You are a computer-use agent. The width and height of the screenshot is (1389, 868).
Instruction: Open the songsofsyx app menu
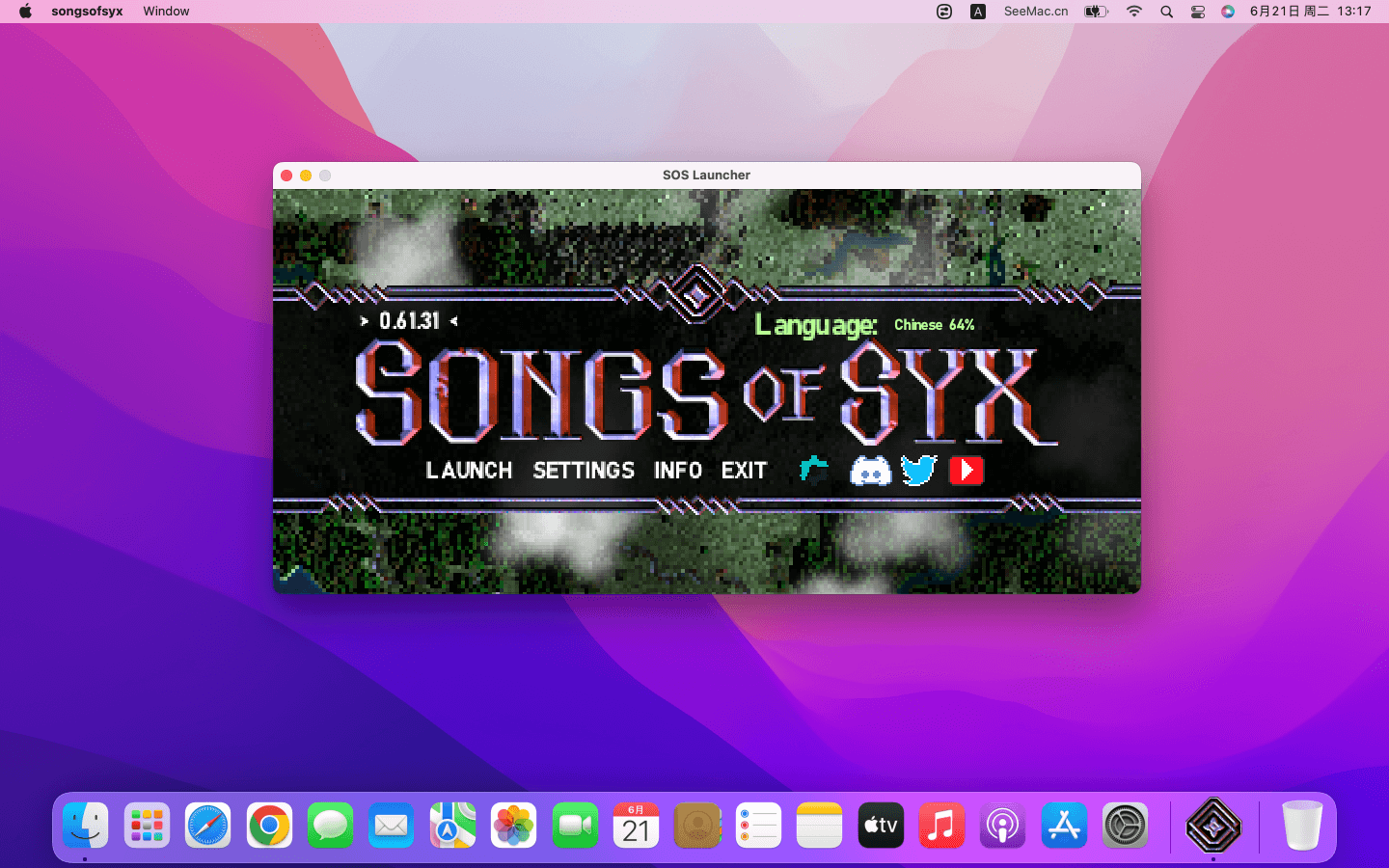(87, 12)
